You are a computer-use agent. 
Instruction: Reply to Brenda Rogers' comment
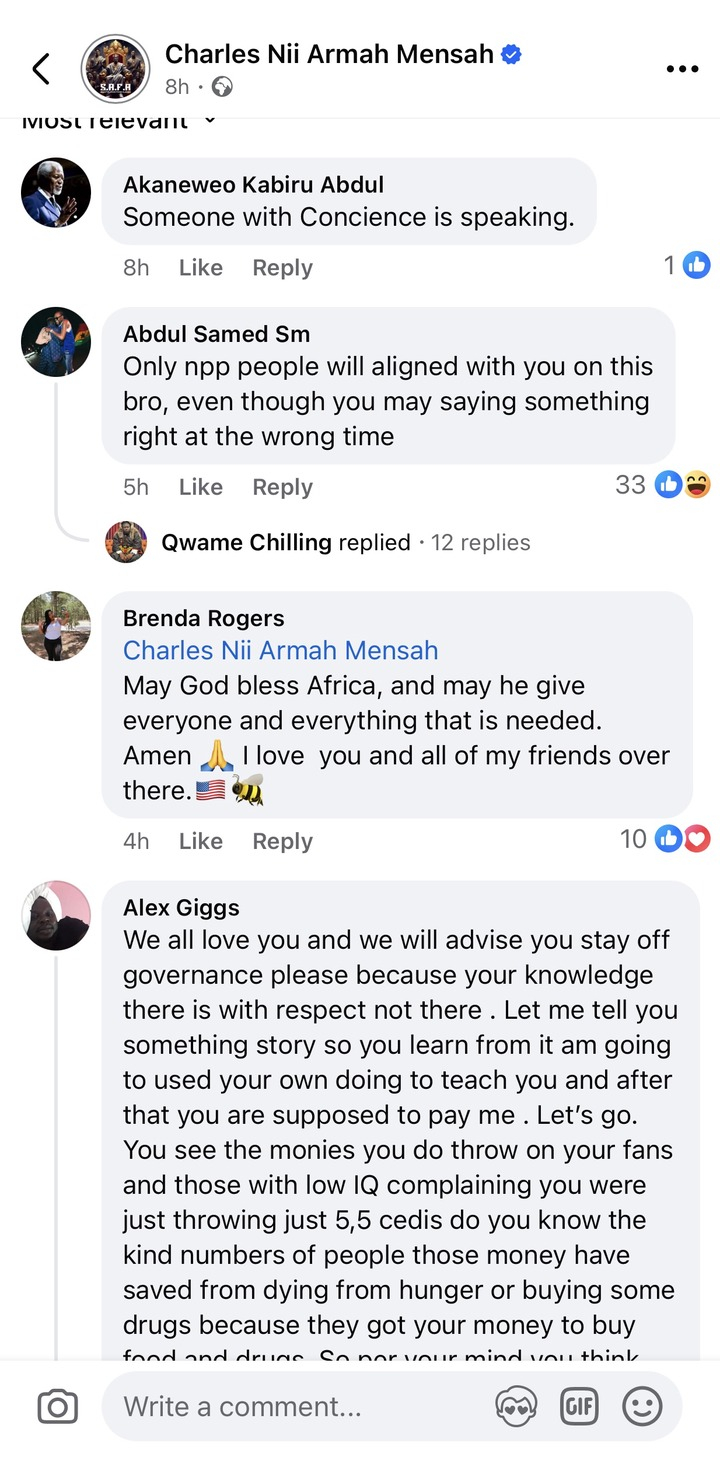(x=282, y=841)
